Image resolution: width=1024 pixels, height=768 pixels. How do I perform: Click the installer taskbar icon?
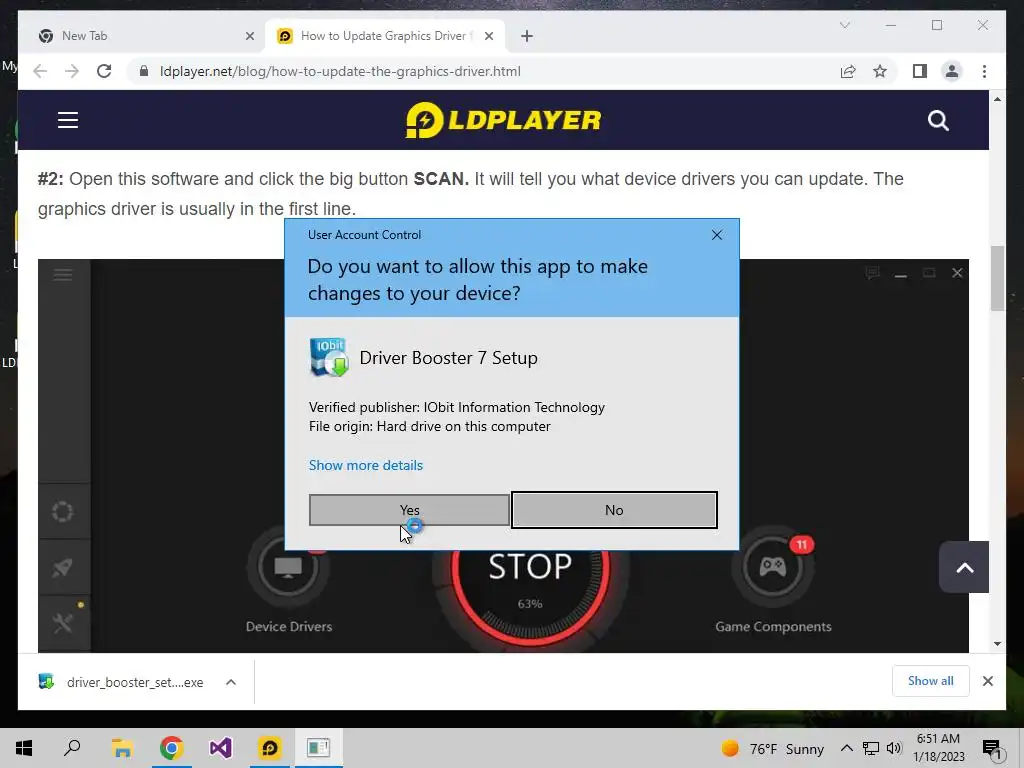318,748
